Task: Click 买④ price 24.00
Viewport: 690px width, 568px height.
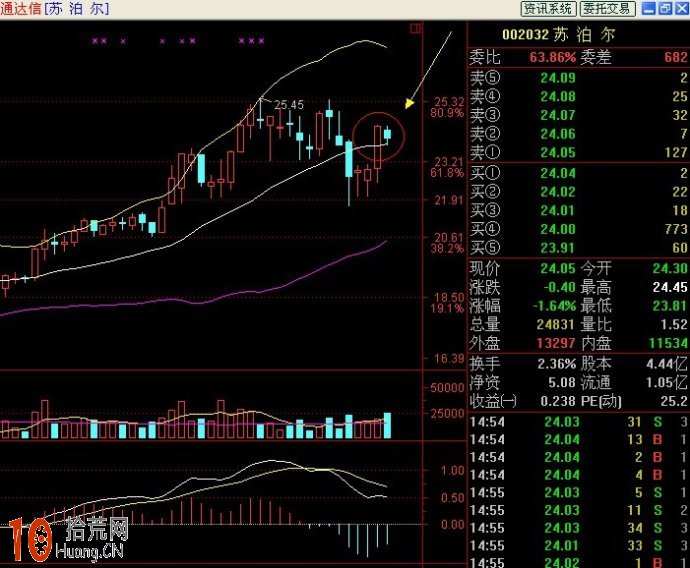Action: 558,229
